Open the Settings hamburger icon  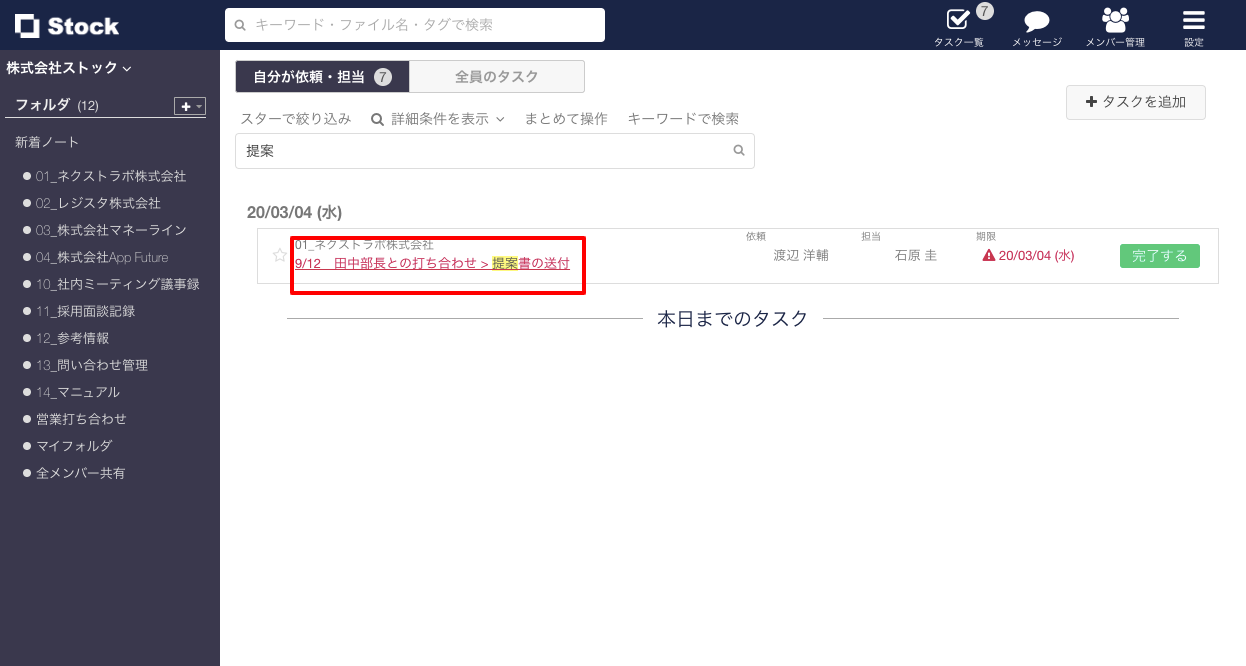(x=1194, y=21)
